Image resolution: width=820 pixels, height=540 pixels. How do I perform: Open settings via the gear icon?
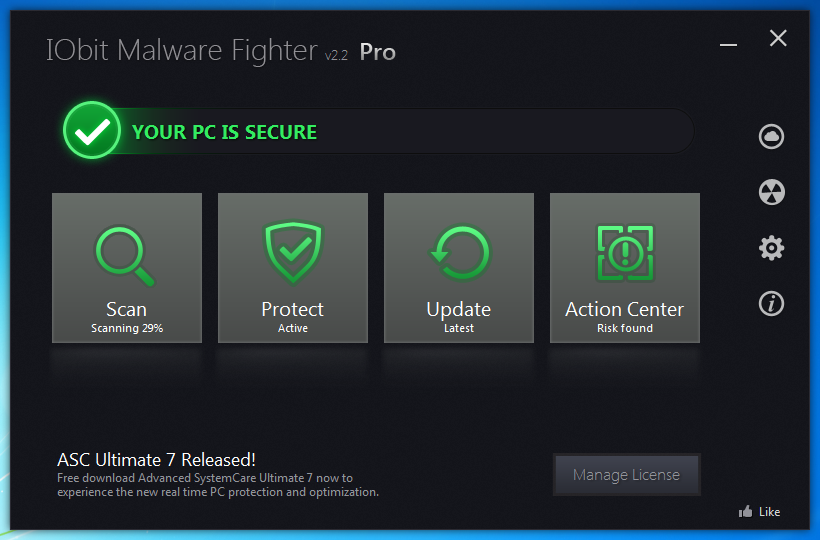click(x=771, y=248)
